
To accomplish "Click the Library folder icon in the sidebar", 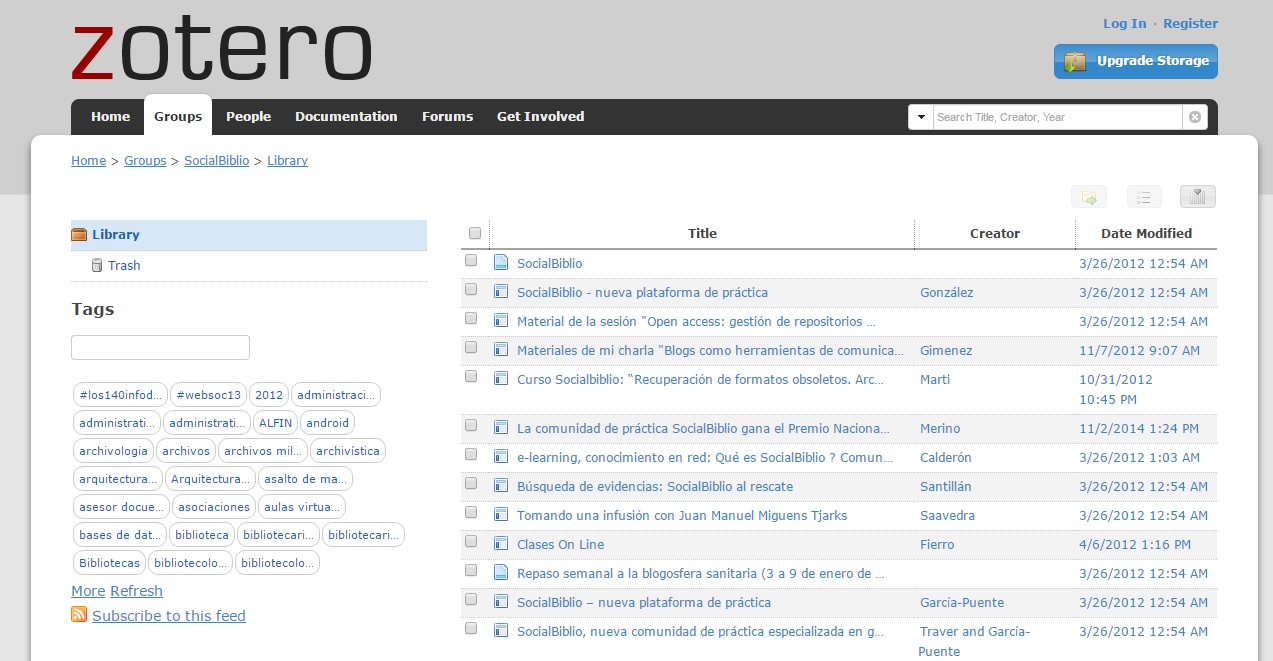I will point(80,235).
